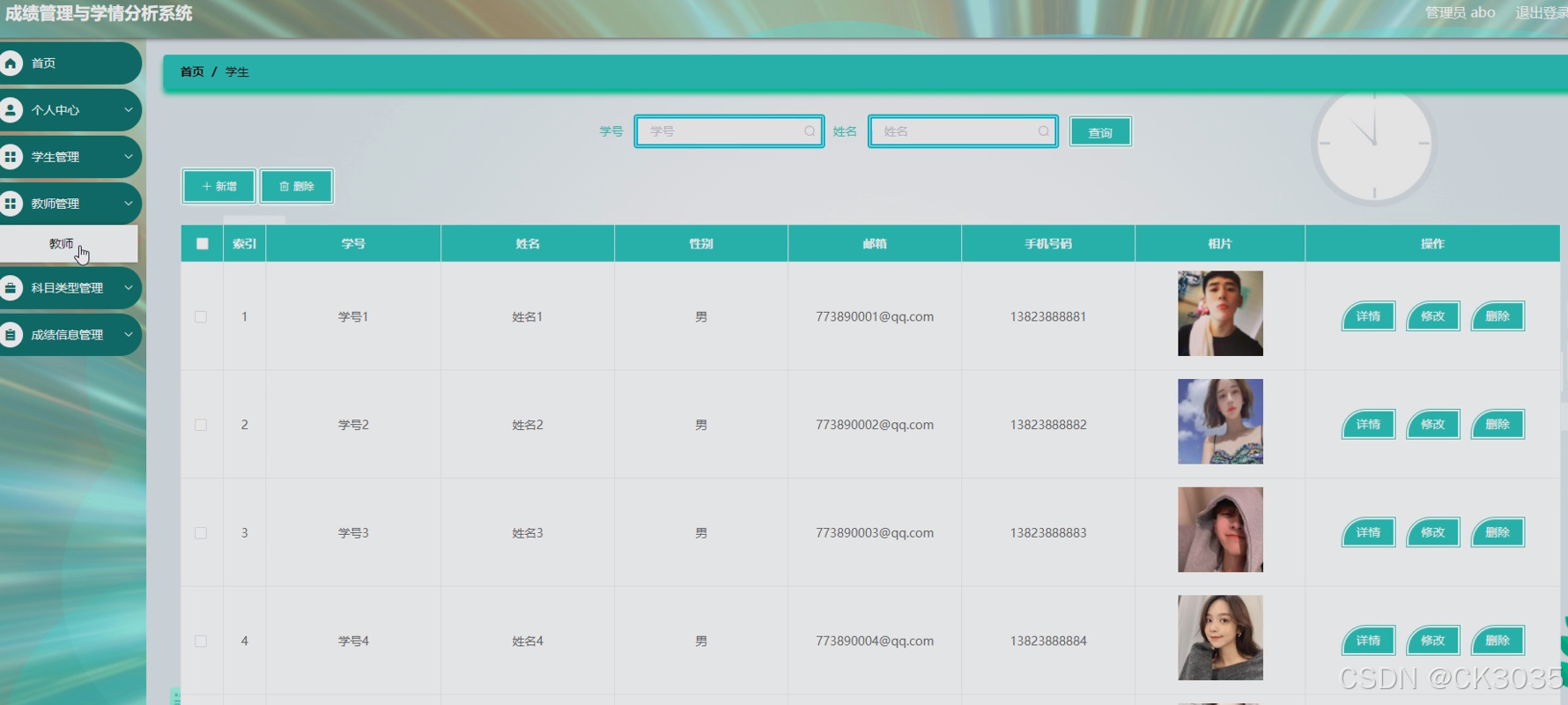Expand the 成绩信息管理 menu chevron

point(129,335)
